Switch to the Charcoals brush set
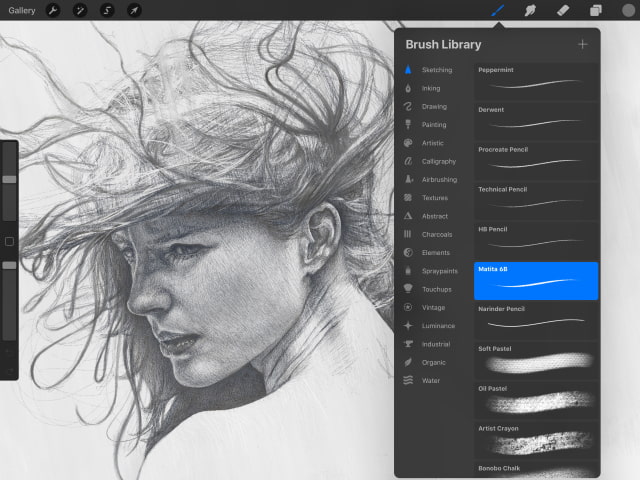Screen dimensions: 640x480 click(x=436, y=234)
